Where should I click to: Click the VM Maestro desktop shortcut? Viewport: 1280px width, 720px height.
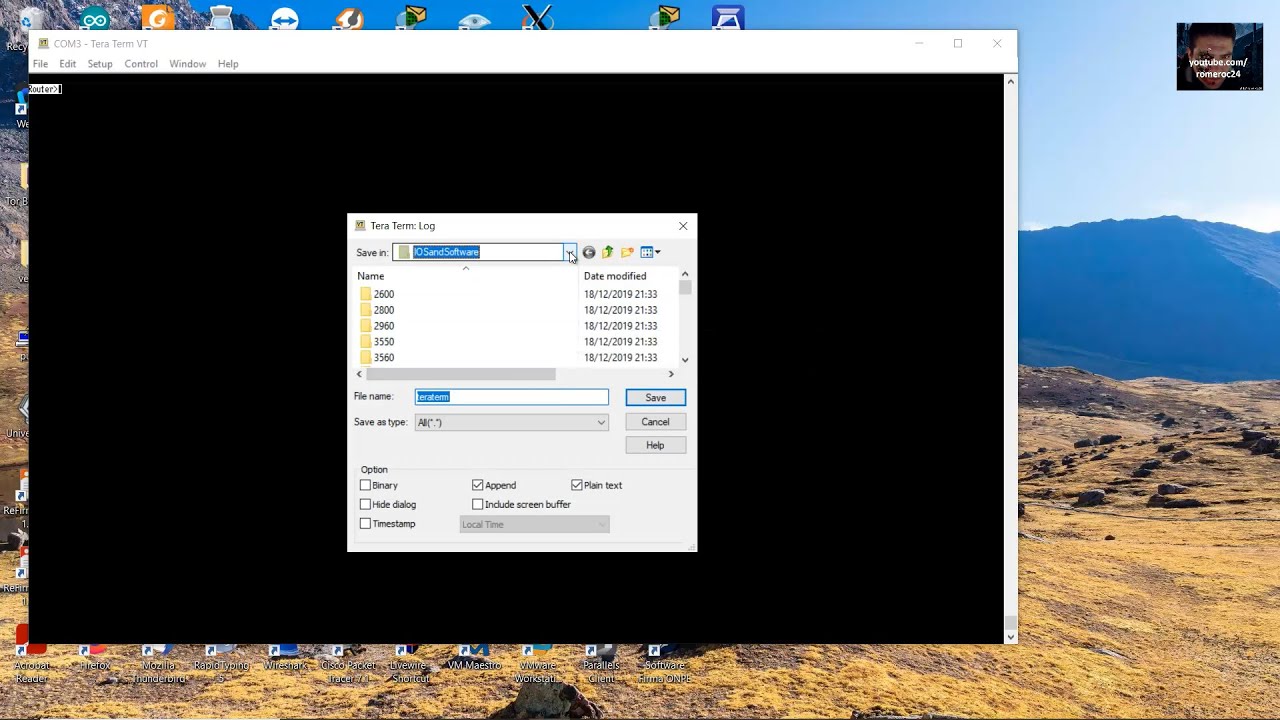(474, 655)
